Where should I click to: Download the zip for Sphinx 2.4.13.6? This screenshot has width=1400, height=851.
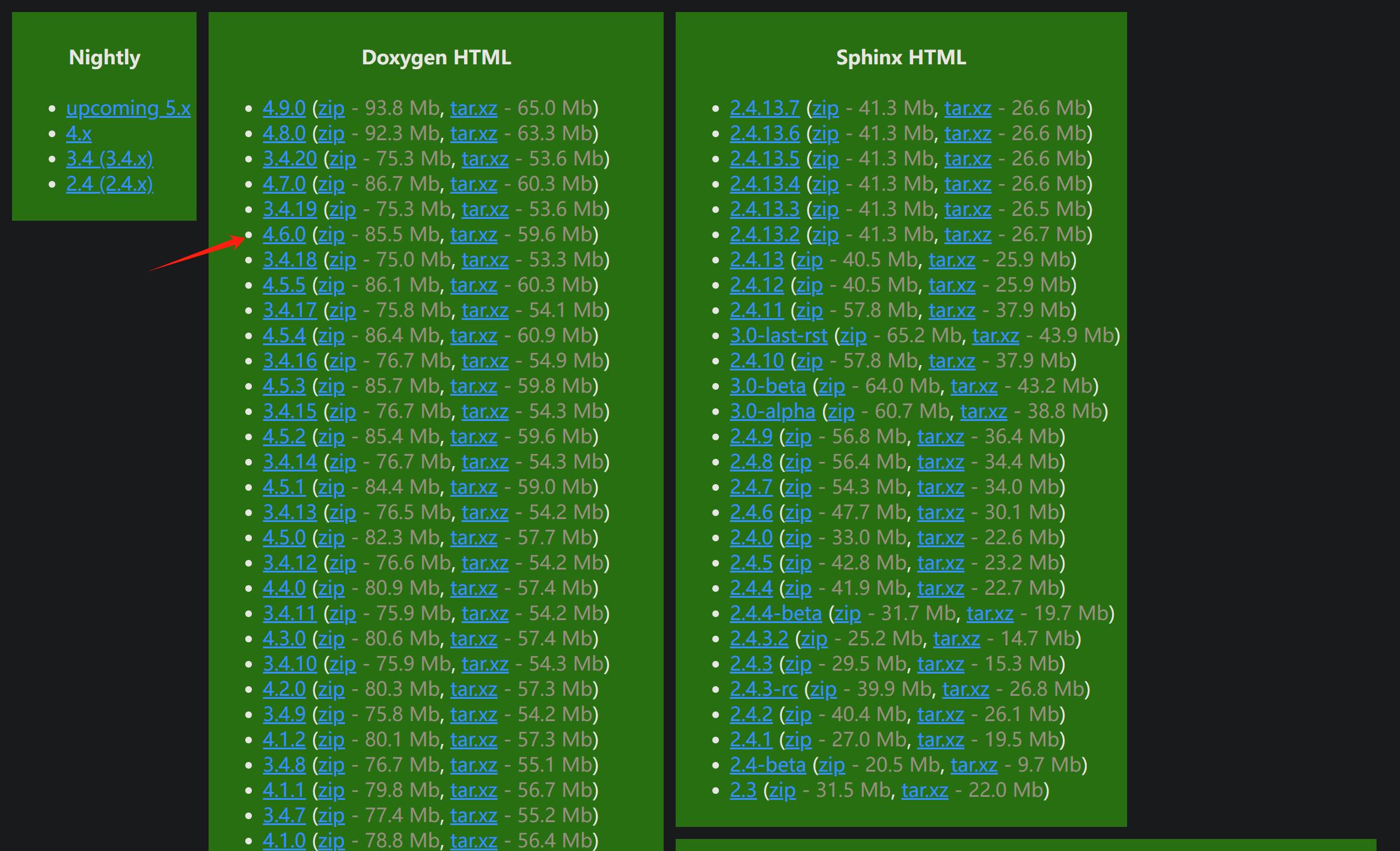[x=825, y=133]
